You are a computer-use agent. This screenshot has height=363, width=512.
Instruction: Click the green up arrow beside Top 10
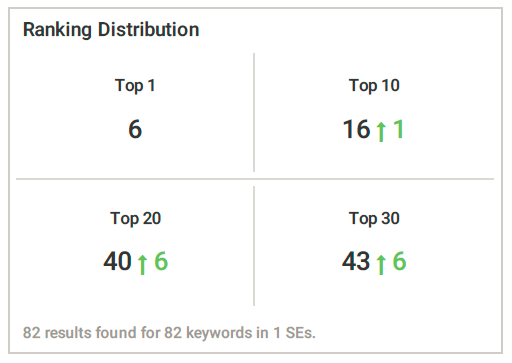click(381, 132)
